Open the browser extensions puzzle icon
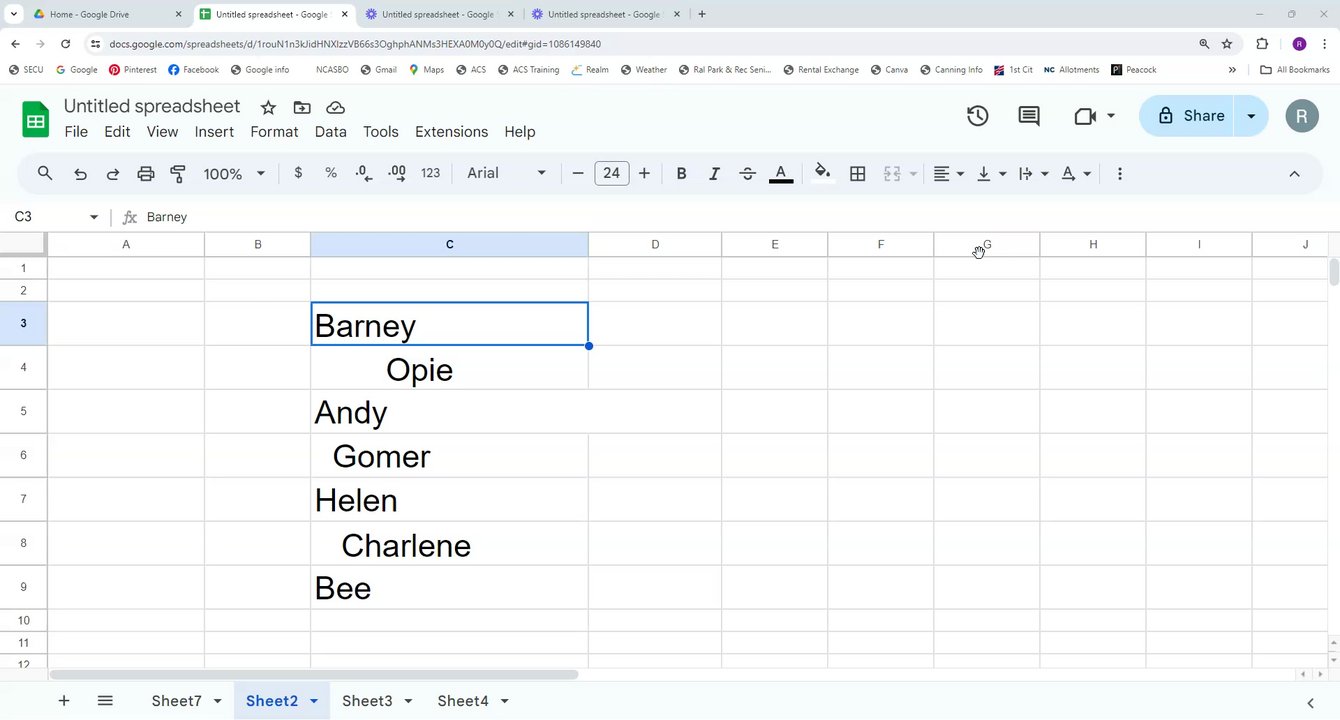 click(1262, 44)
